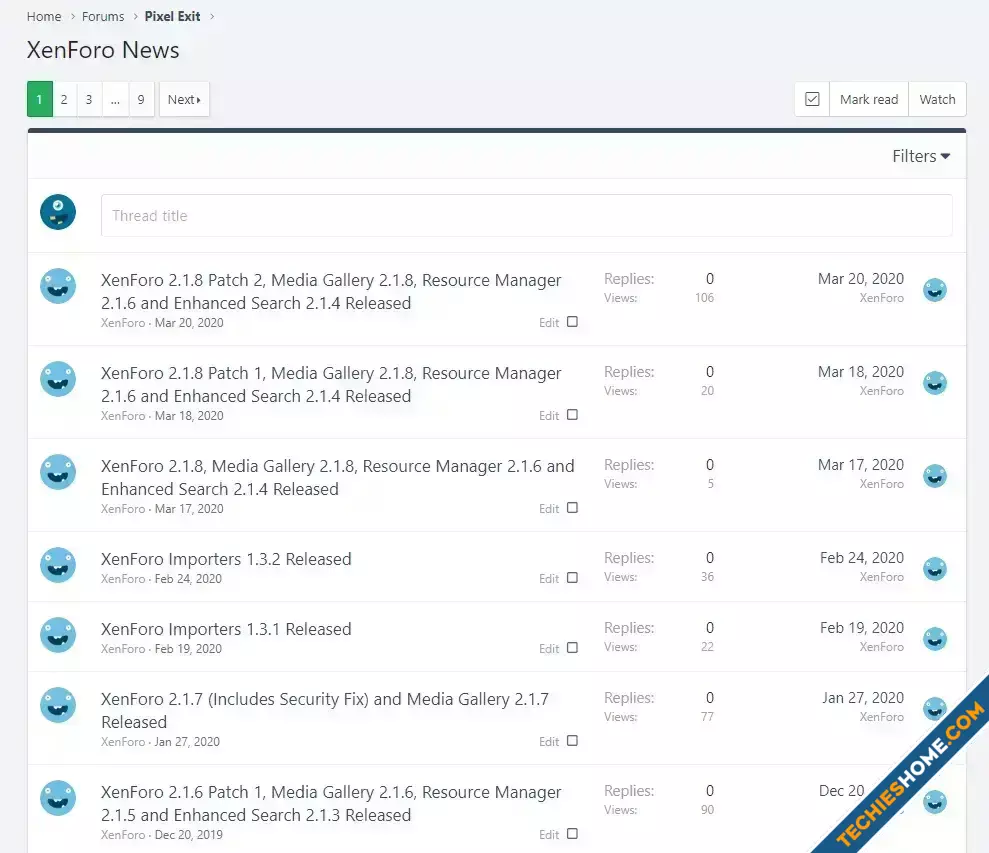Go to page 3
This screenshot has height=853, width=989.
89,99
